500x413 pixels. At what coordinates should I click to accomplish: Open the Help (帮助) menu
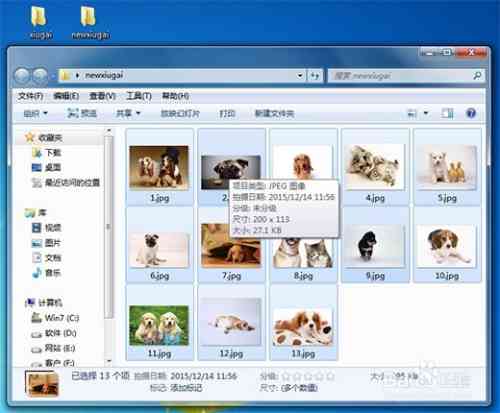click(175, 96)
